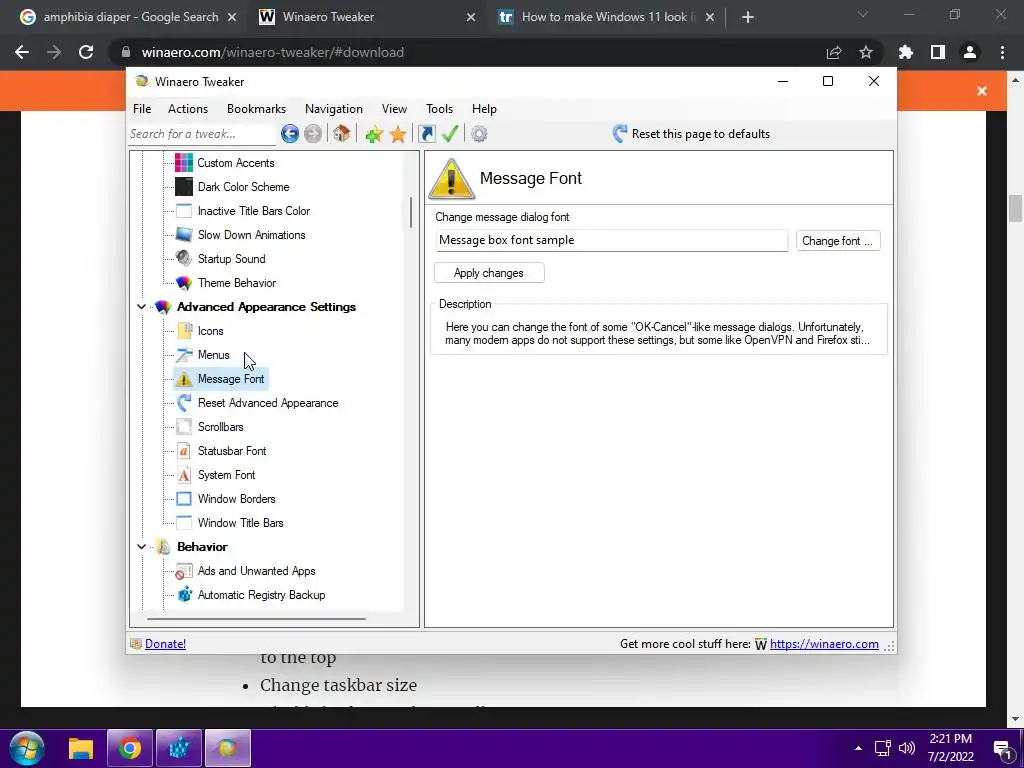Reload the page in Chrome
1024x768 pixels.
86,52
